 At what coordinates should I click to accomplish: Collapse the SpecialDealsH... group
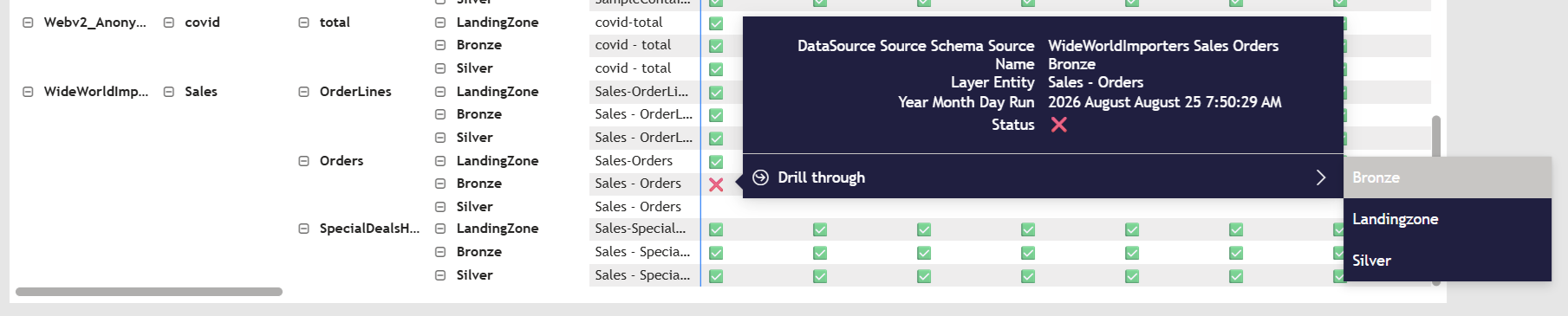tap(303, 229)
